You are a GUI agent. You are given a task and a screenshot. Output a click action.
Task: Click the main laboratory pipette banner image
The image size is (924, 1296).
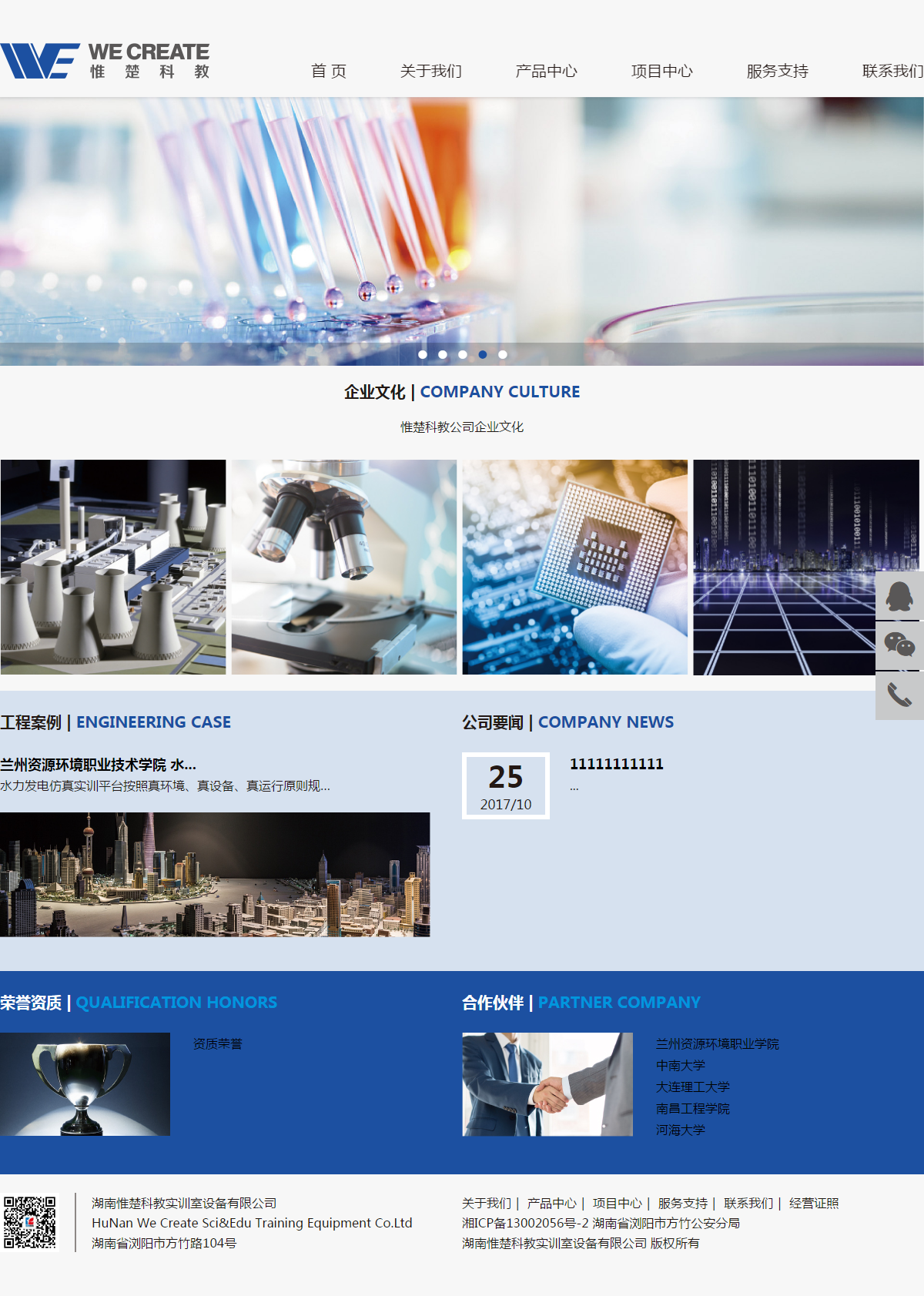(x=462, y=231)
